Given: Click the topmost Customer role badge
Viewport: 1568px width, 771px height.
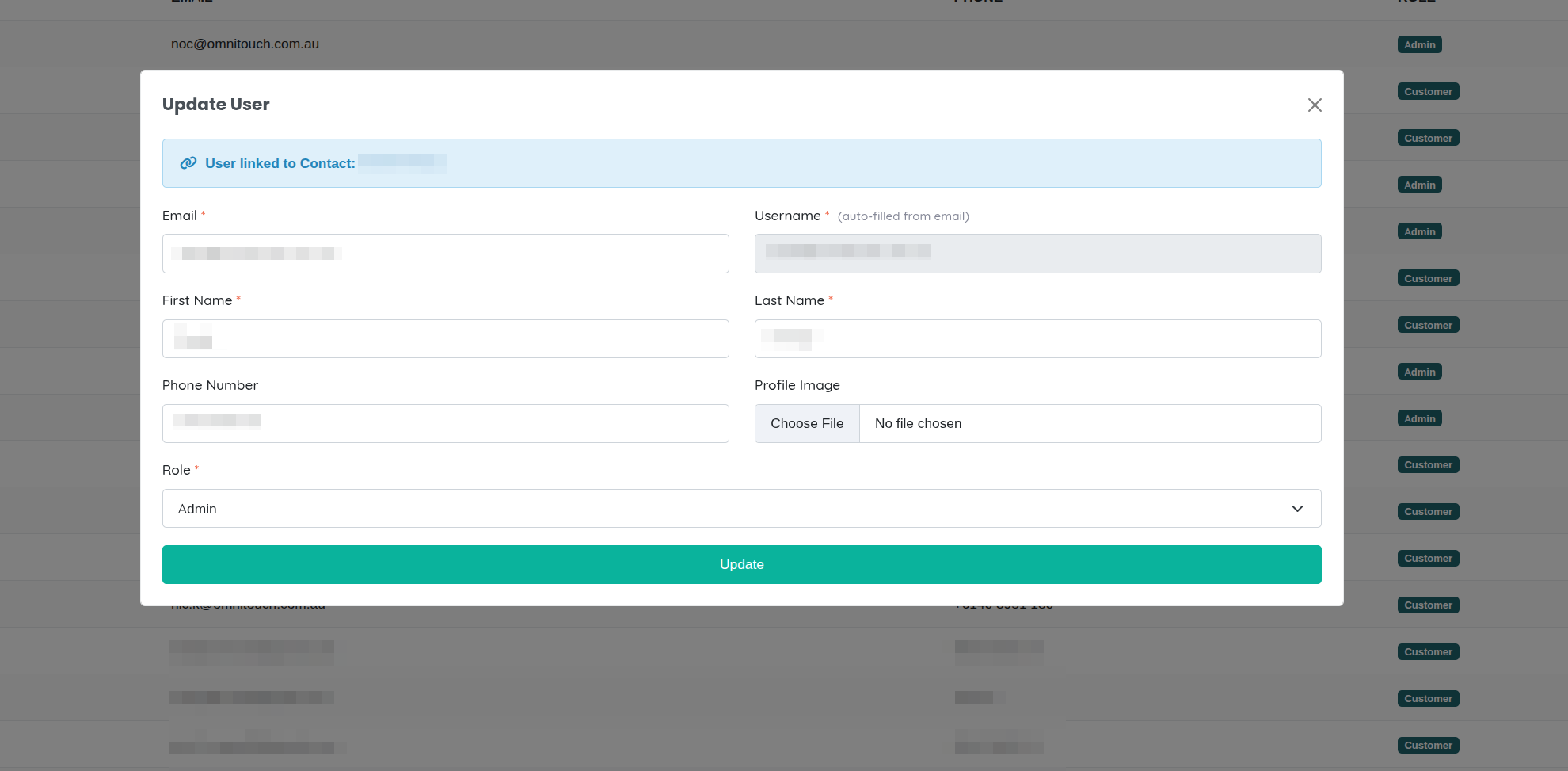Looking at the screenshot, I should 1428,91.
